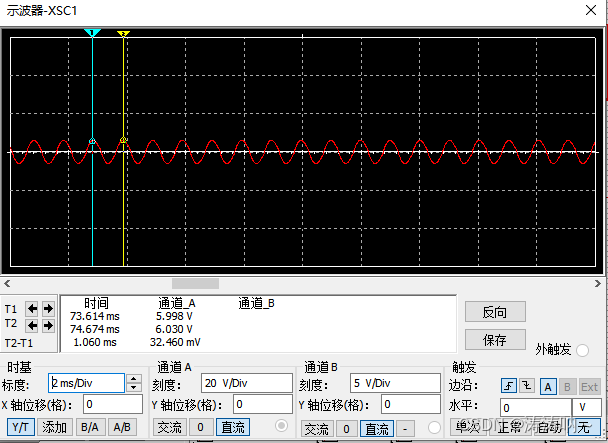608x443 pixels.
Task: Click the trigger level unit V box
Action: pos(587,408)
